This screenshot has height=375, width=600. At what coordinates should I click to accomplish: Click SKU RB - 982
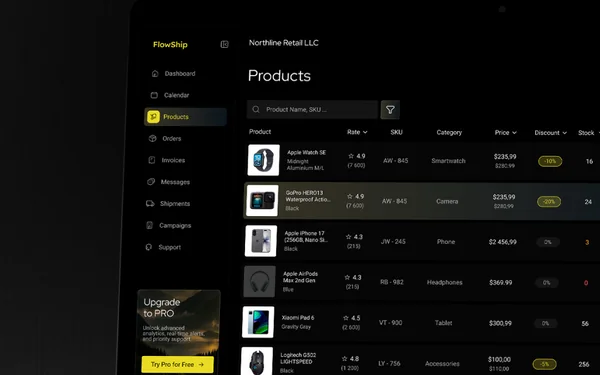pos(392,282)
